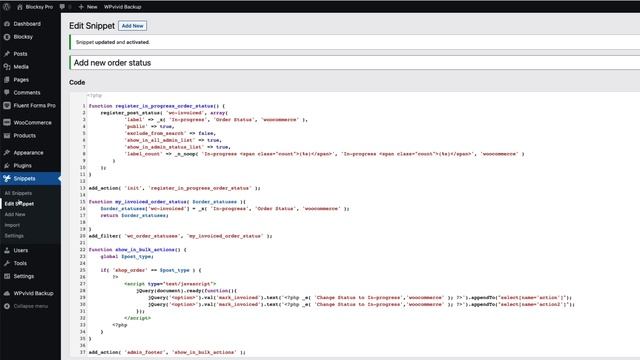Open WPvivid Backup in top admin bar
This screenshot has width=640, height=360.
122,7
